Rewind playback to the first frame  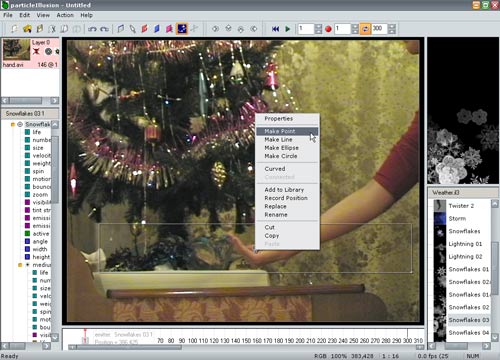(x=275, y=29)
